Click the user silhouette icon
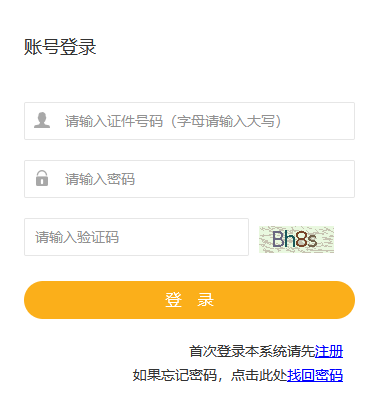This screenshot has width=382, height=398. pos(42,120)
